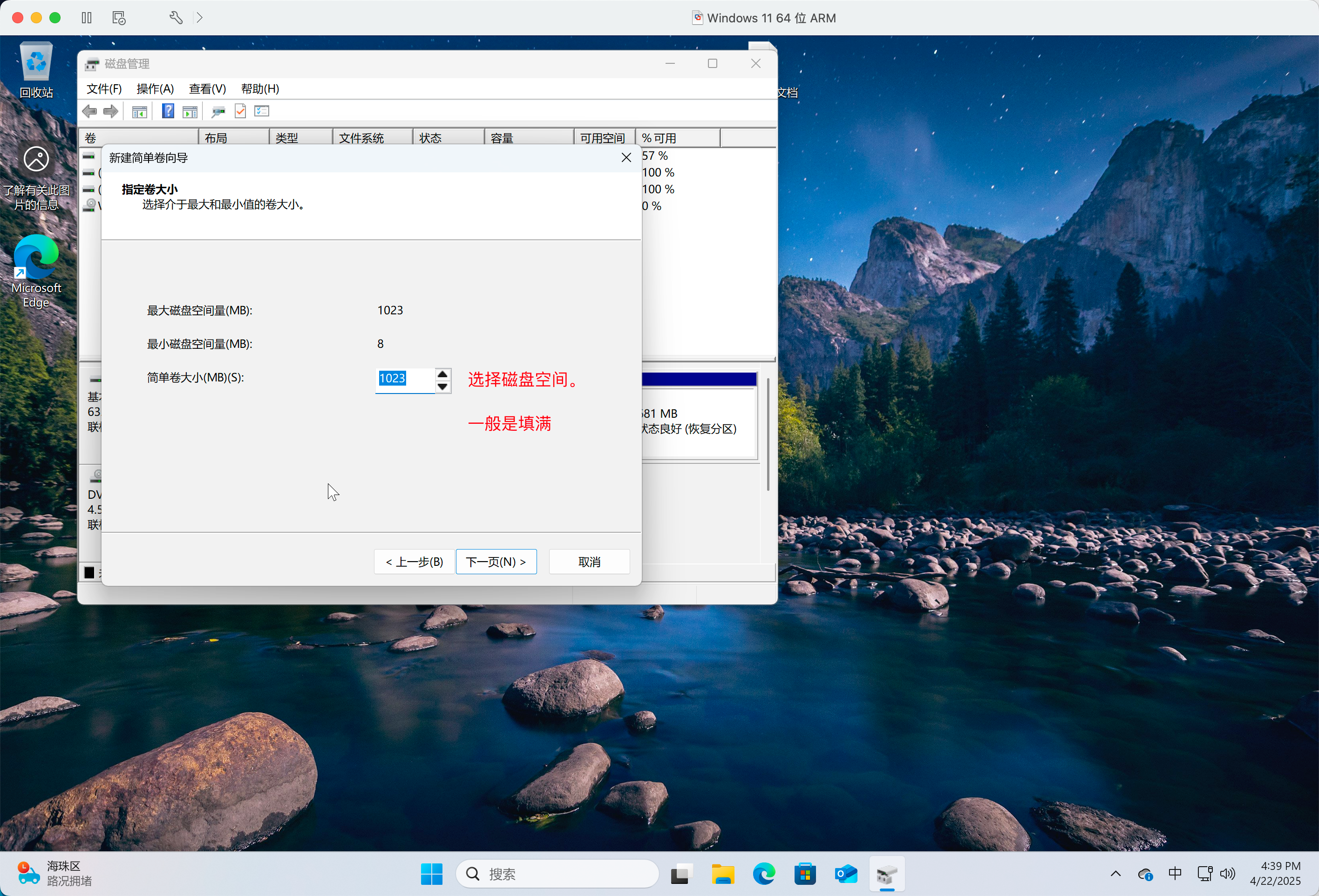Click the Help question mark toolbar icon
The width and height of the screenshot is (1319, 896).
click(168, 111)
